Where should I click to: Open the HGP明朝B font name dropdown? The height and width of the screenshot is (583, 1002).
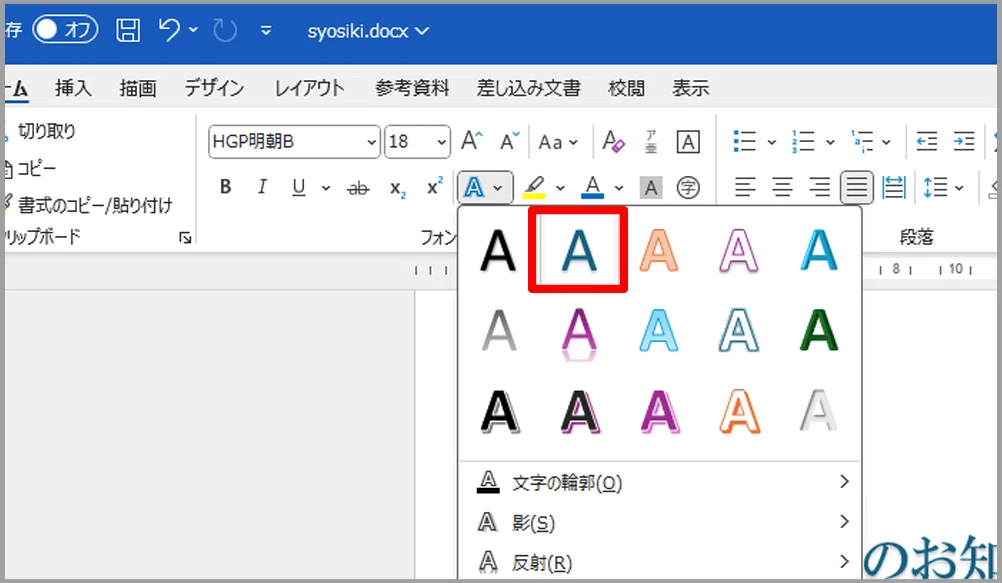(371, 142)
